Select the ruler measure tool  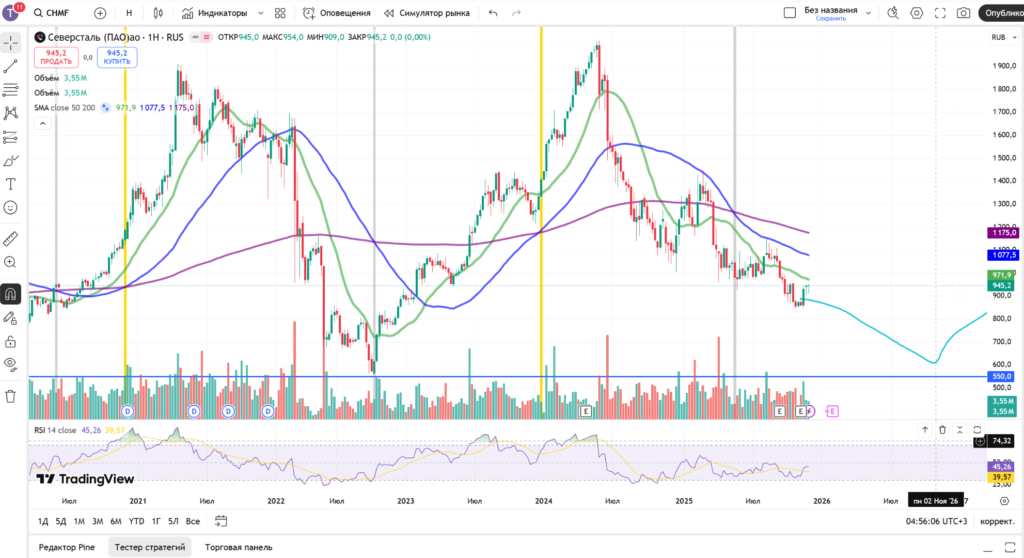(10, 238)
